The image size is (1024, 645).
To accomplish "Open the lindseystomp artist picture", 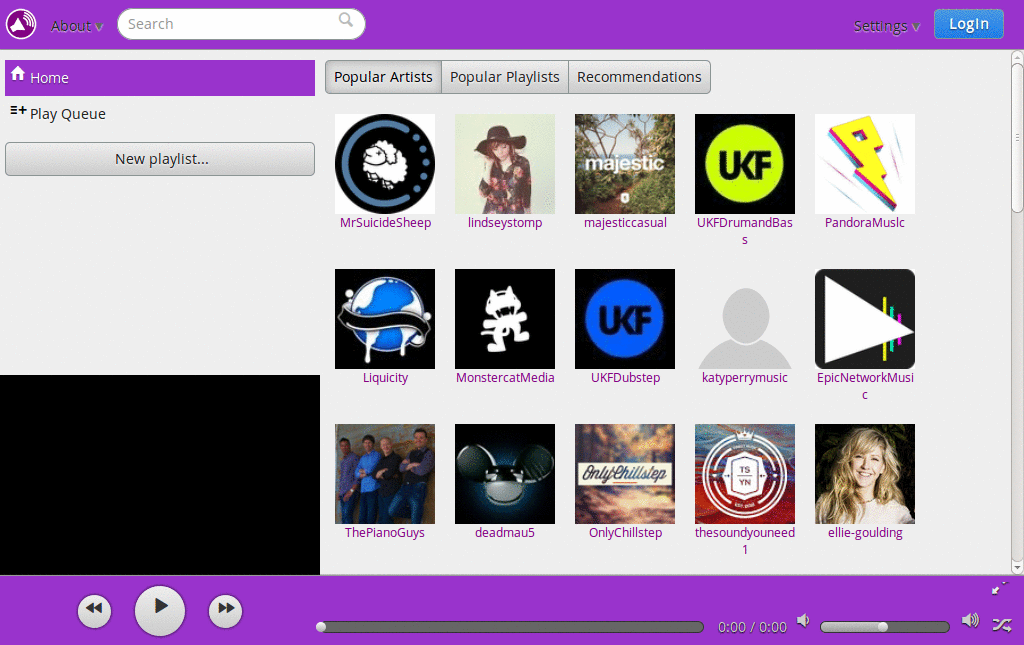I will pyautogui.click(x=505, y=164).
